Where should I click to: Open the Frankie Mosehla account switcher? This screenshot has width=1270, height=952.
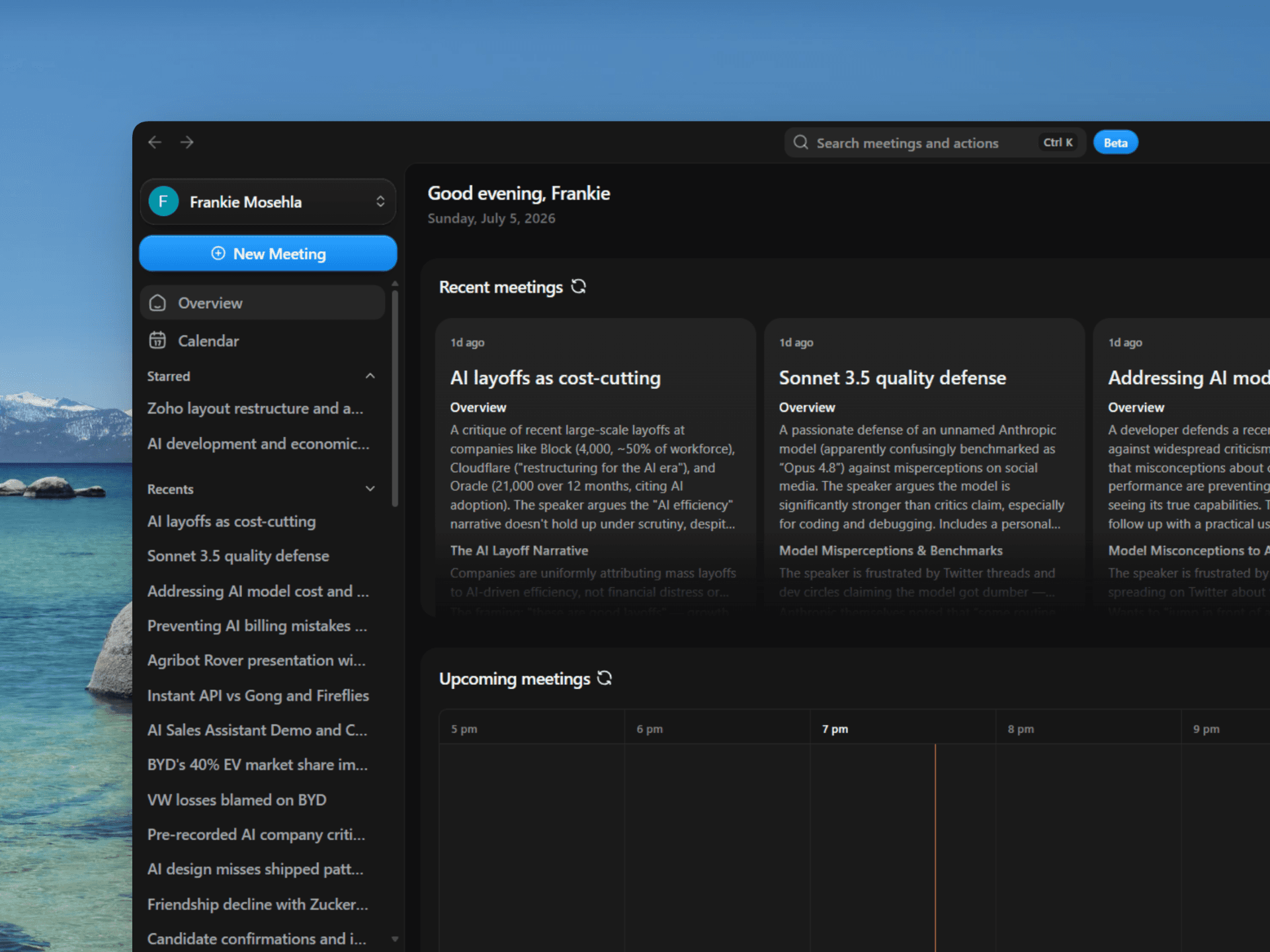[x=268, y=202]
